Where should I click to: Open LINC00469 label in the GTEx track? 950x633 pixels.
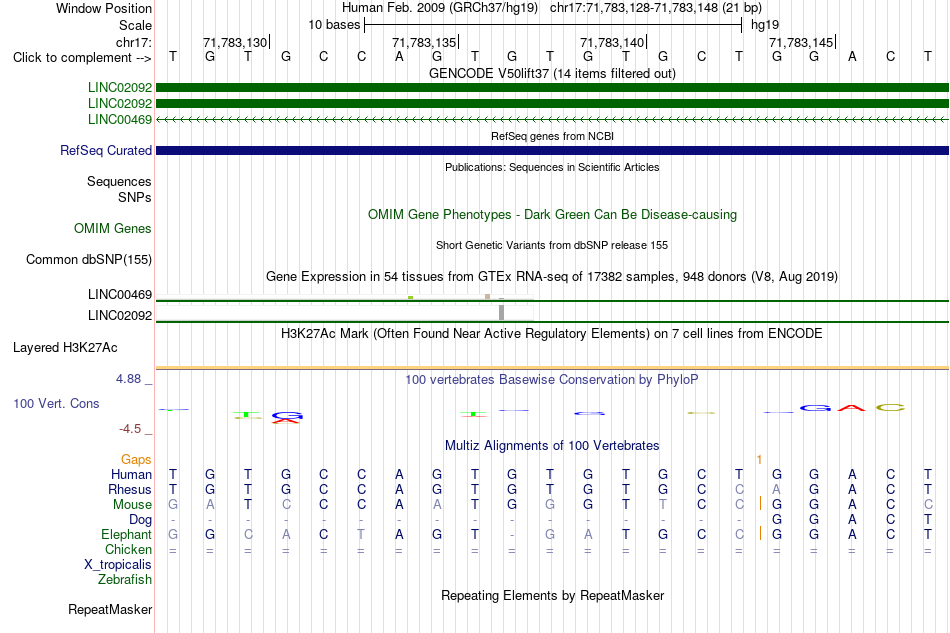pyautogui.click(x=119, y=294)
